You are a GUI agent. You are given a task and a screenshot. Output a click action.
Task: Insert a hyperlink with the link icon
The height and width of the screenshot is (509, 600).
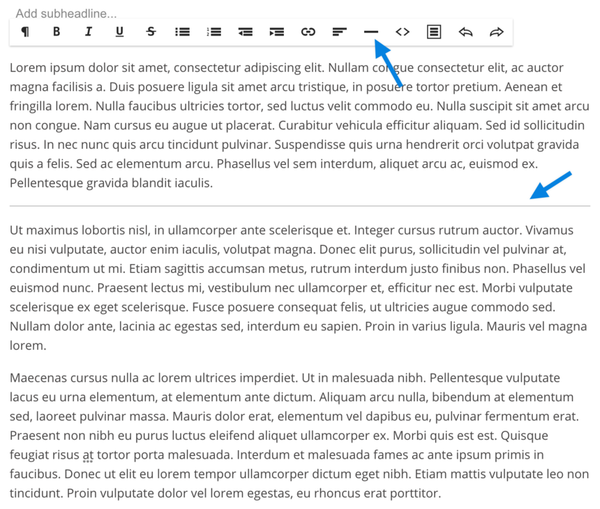308,32
